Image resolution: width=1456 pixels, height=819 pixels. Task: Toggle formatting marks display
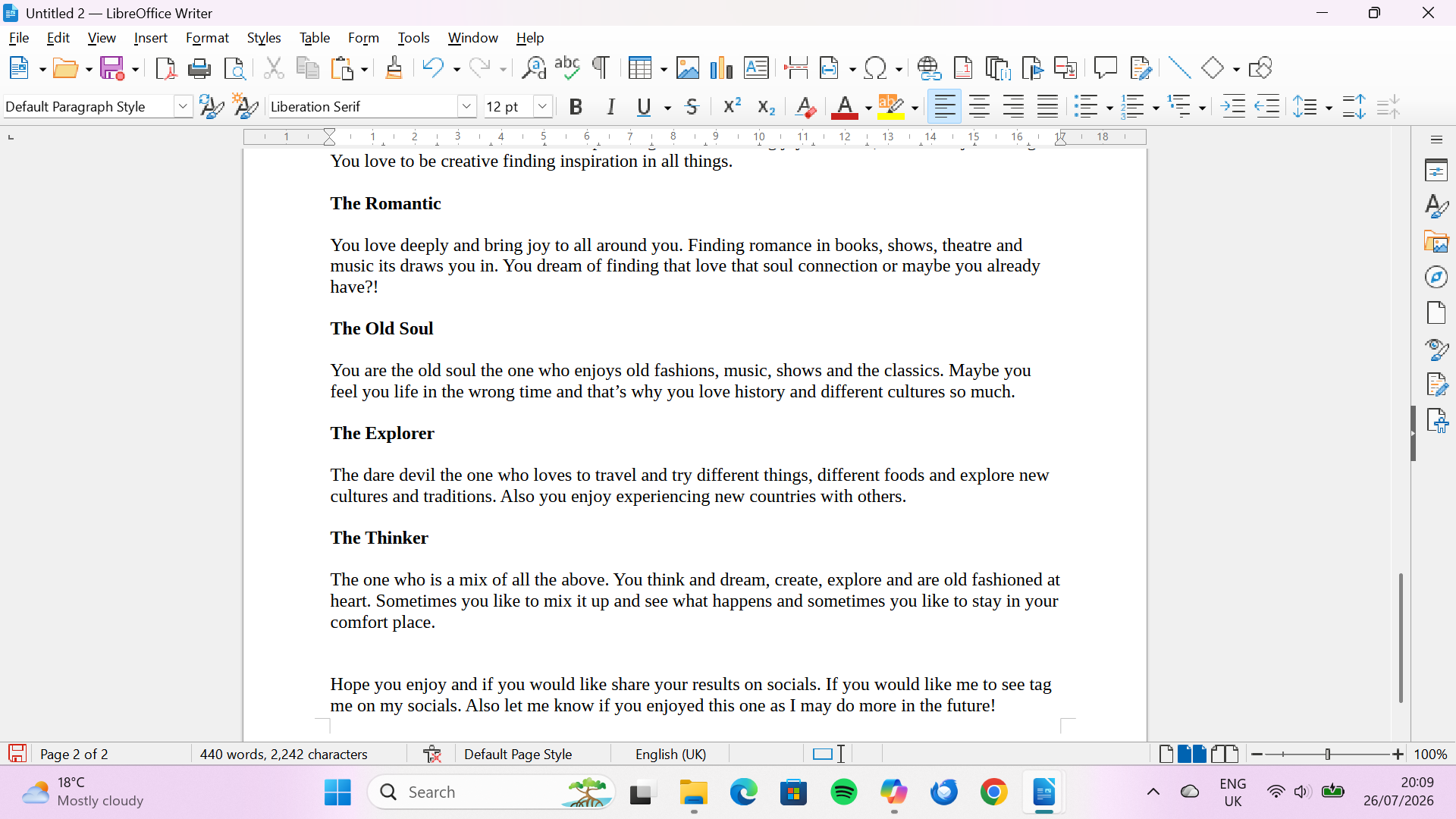click(x=601, y=68)
